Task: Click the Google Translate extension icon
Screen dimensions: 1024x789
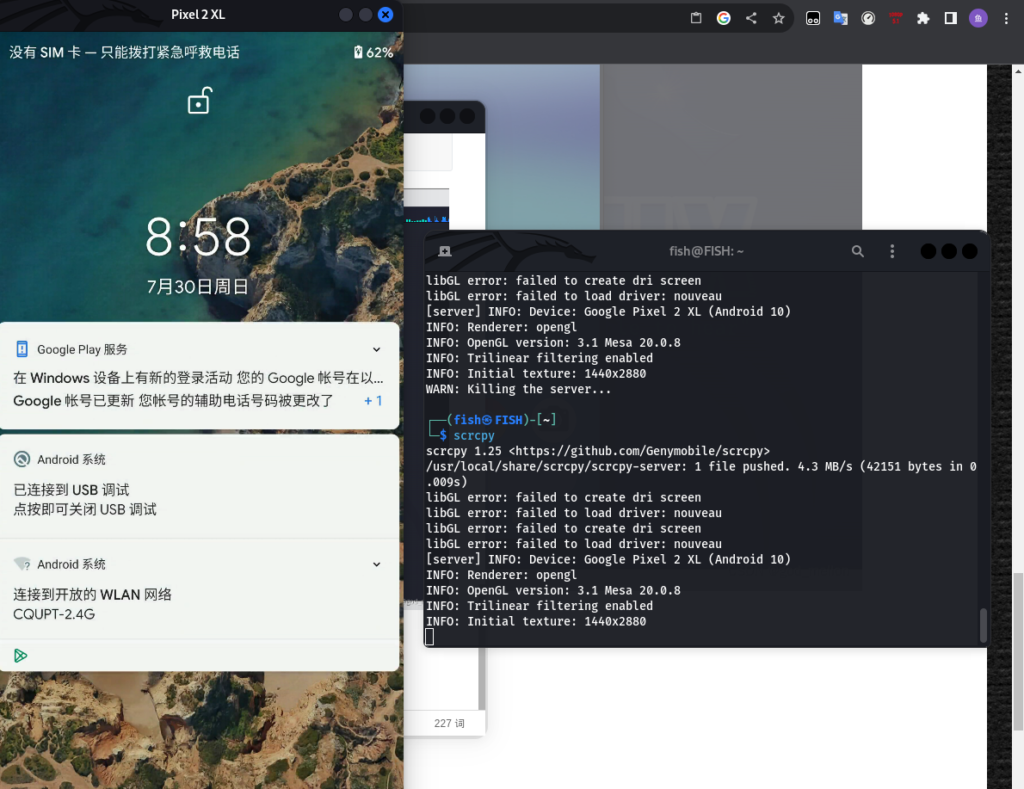Action: click(x=840, y=18)
